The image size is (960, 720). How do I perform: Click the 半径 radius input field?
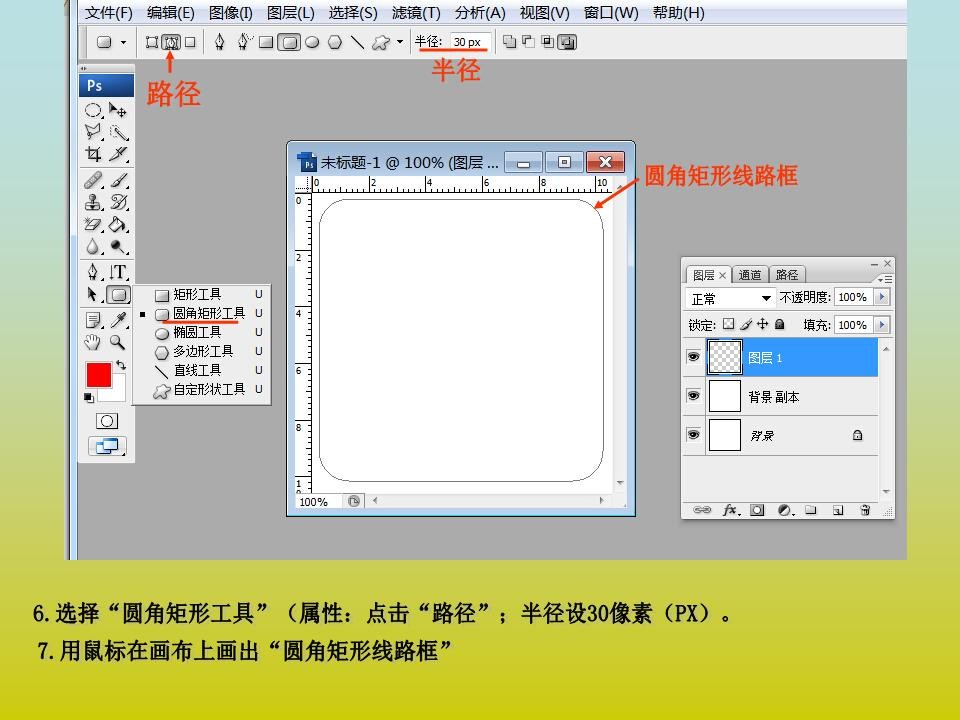coord(467,42)
